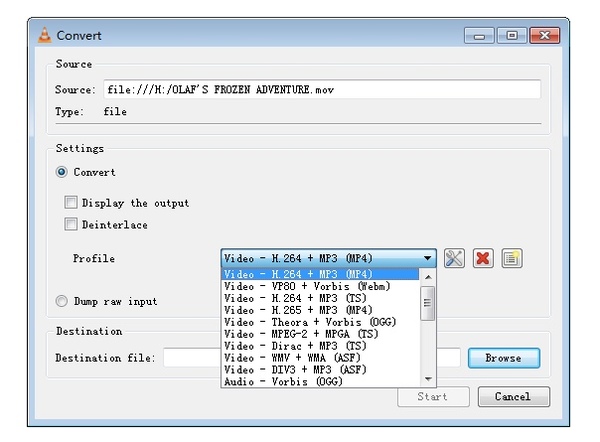Click the VLC cone icon in title bar
The image size is (600, 442).
[45, 36]
